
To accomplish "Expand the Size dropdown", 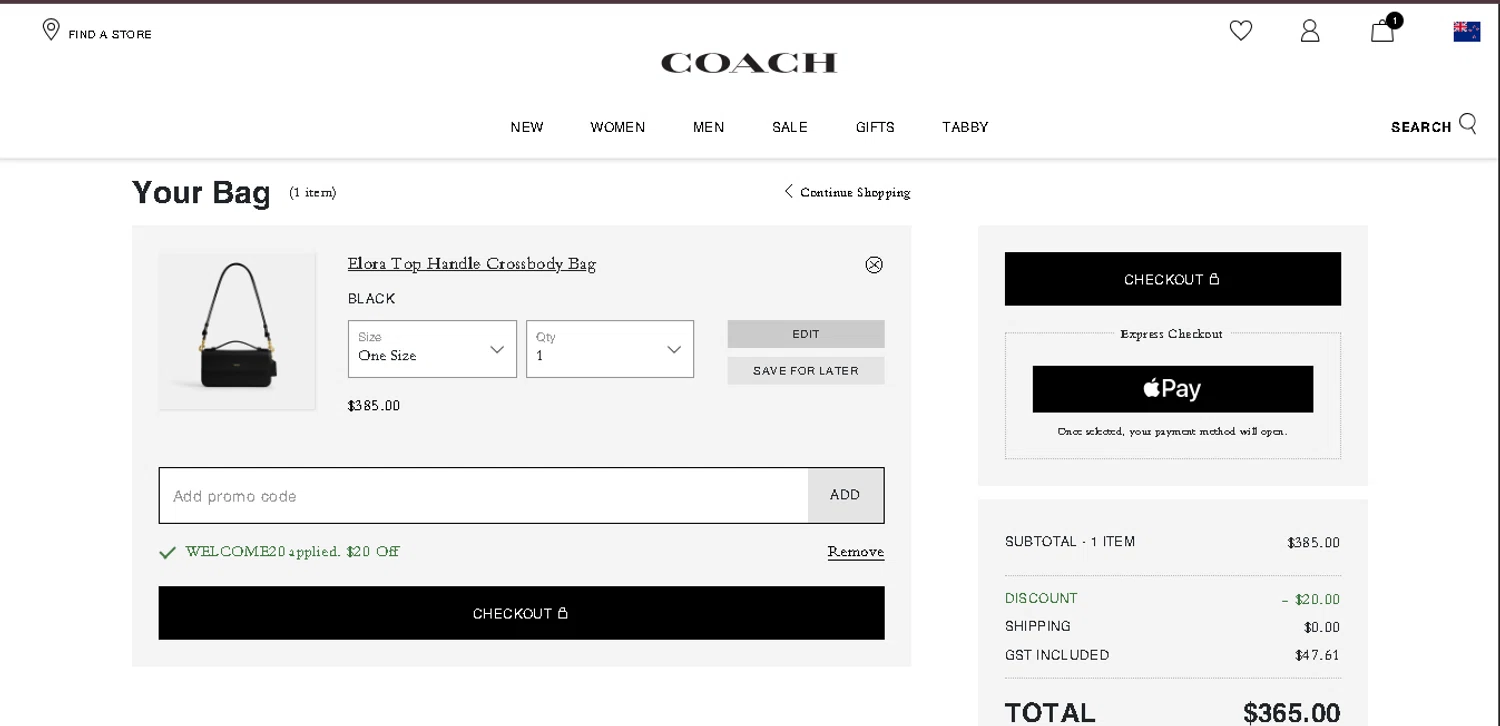I will (x=432, y=349).
